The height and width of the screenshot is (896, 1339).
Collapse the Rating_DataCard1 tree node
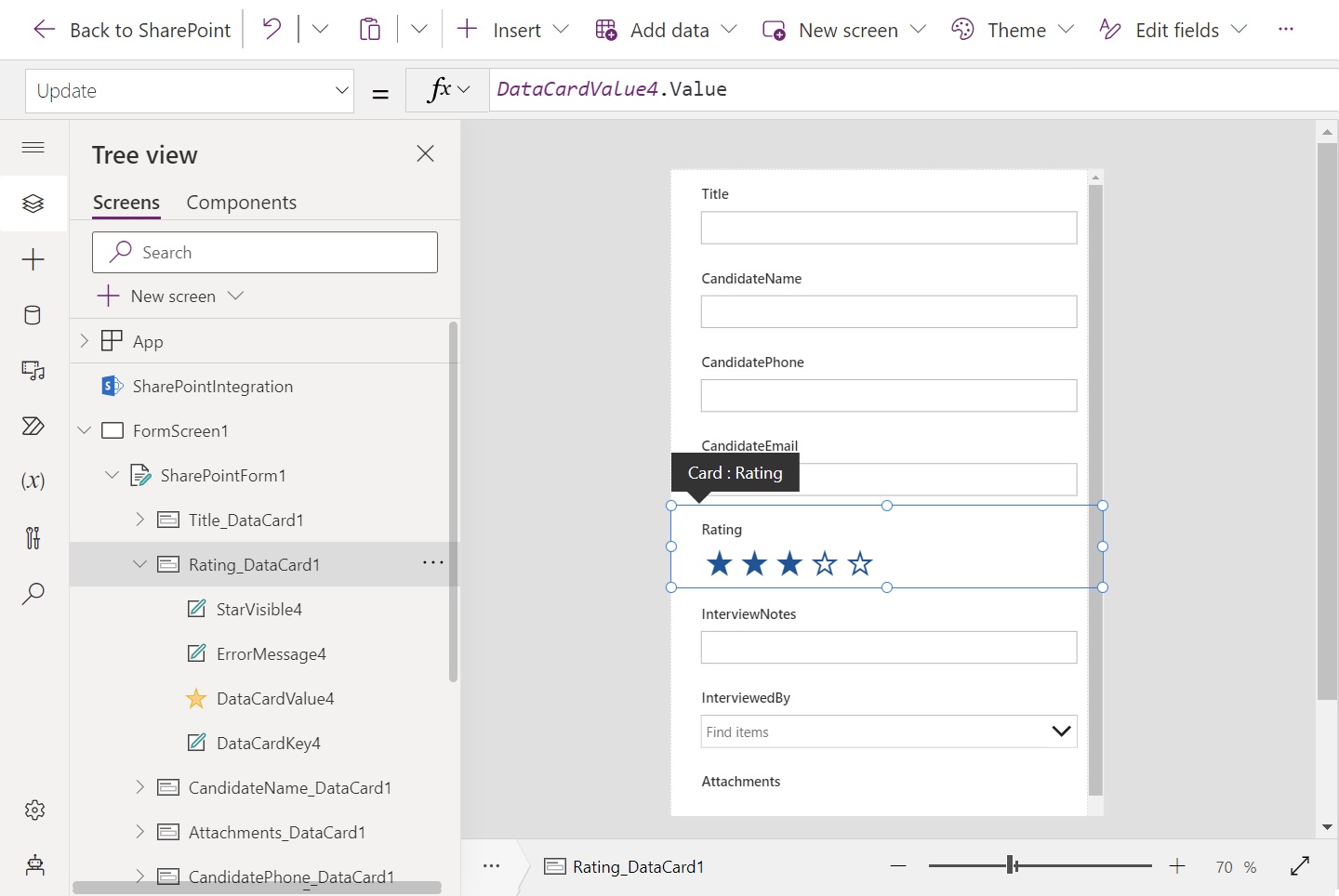[139, 564]
